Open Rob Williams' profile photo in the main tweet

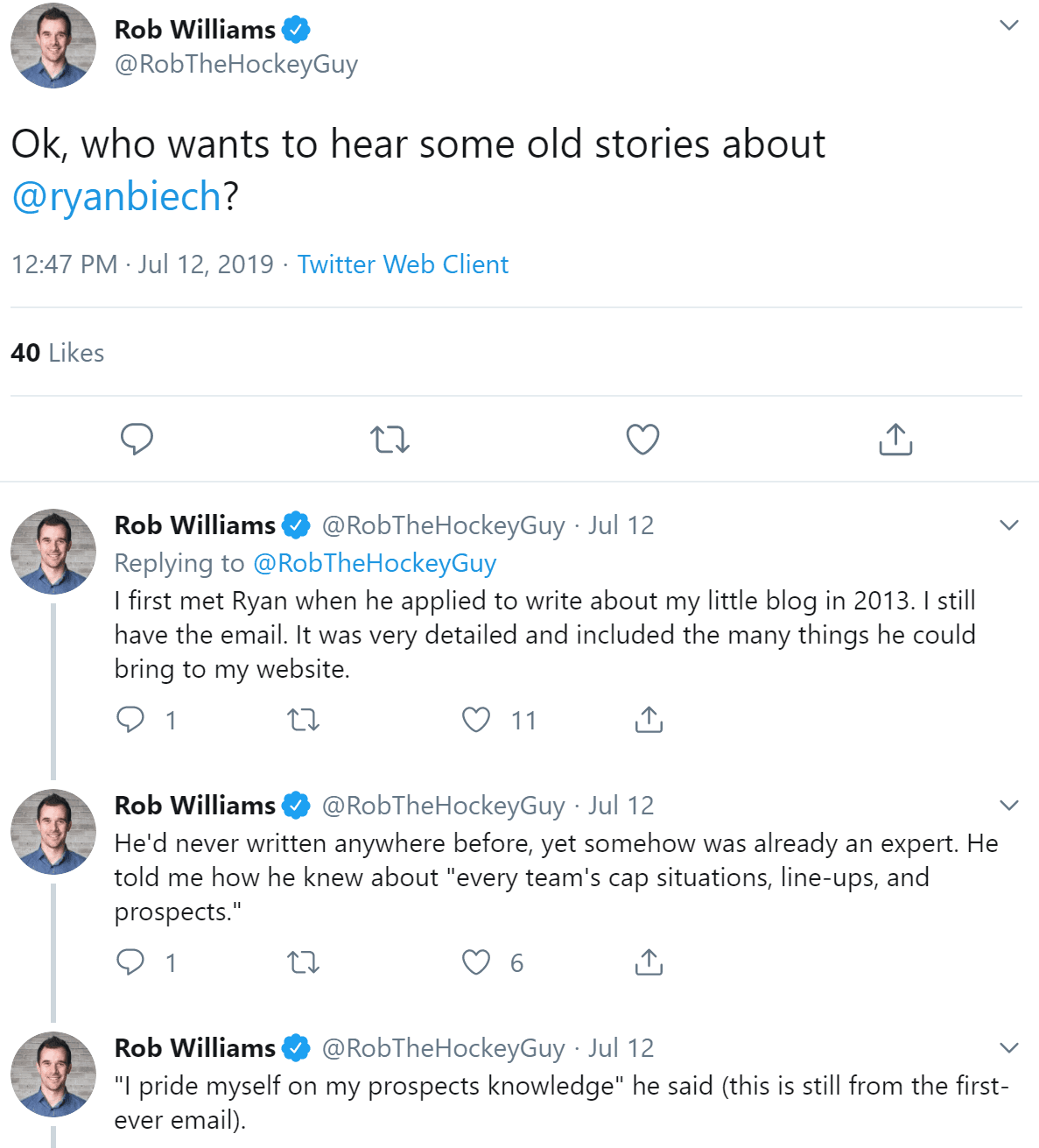tap(53, 46)
